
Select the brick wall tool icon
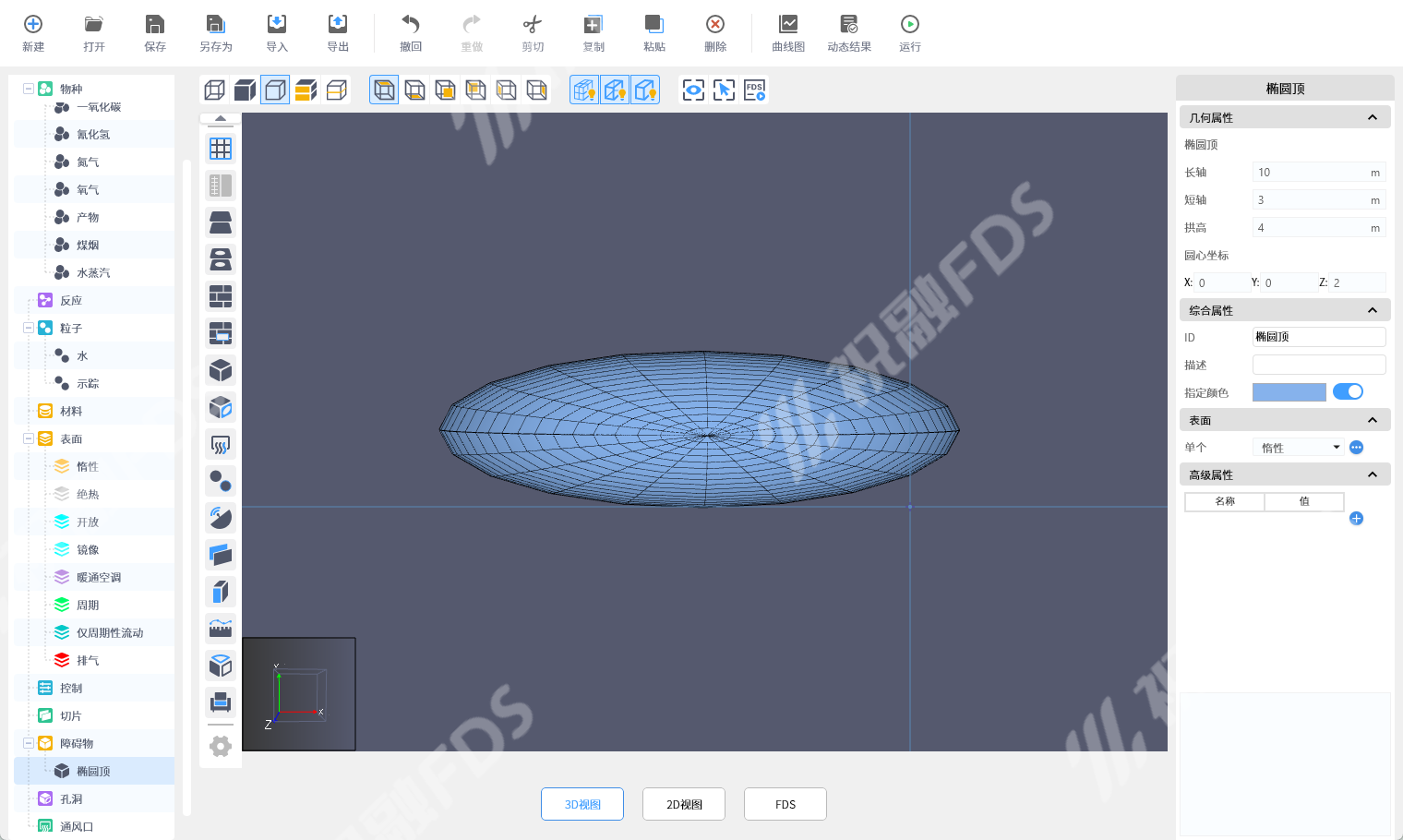coord(221,296)
